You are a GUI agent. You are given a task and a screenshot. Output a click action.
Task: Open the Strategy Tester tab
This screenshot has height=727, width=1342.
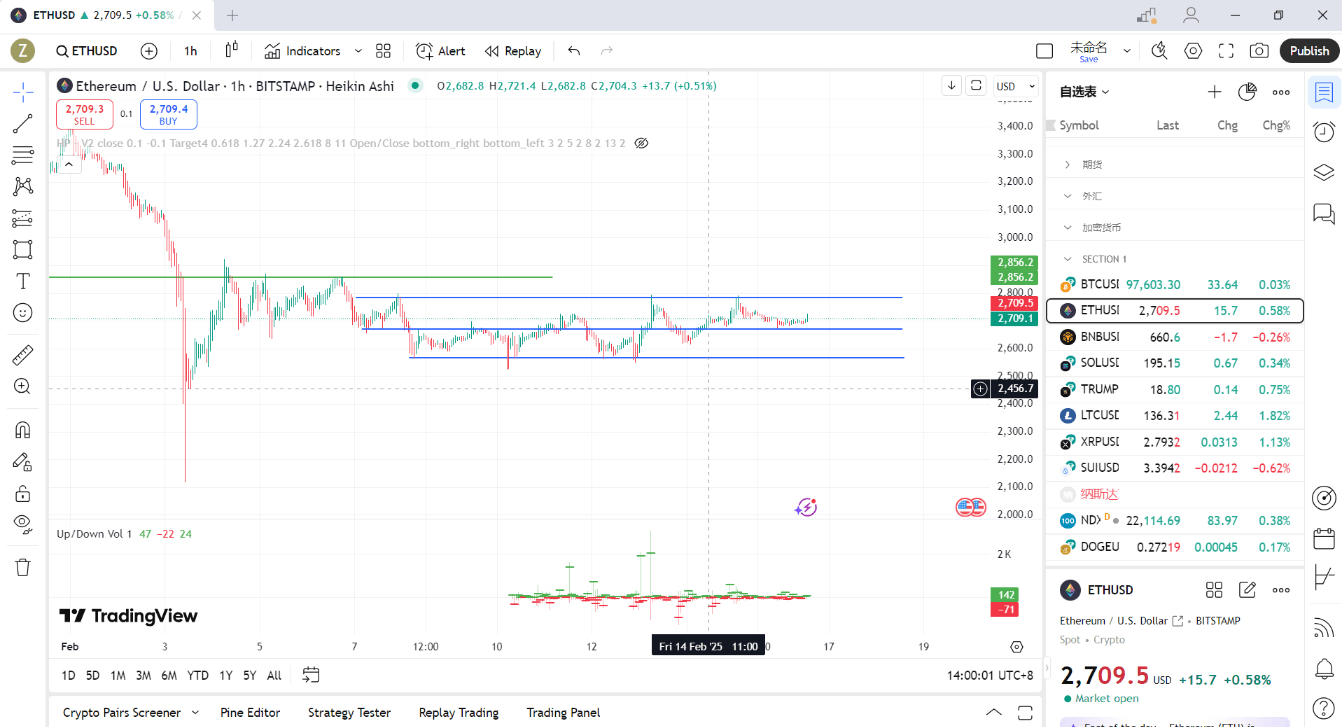[349, 713]
